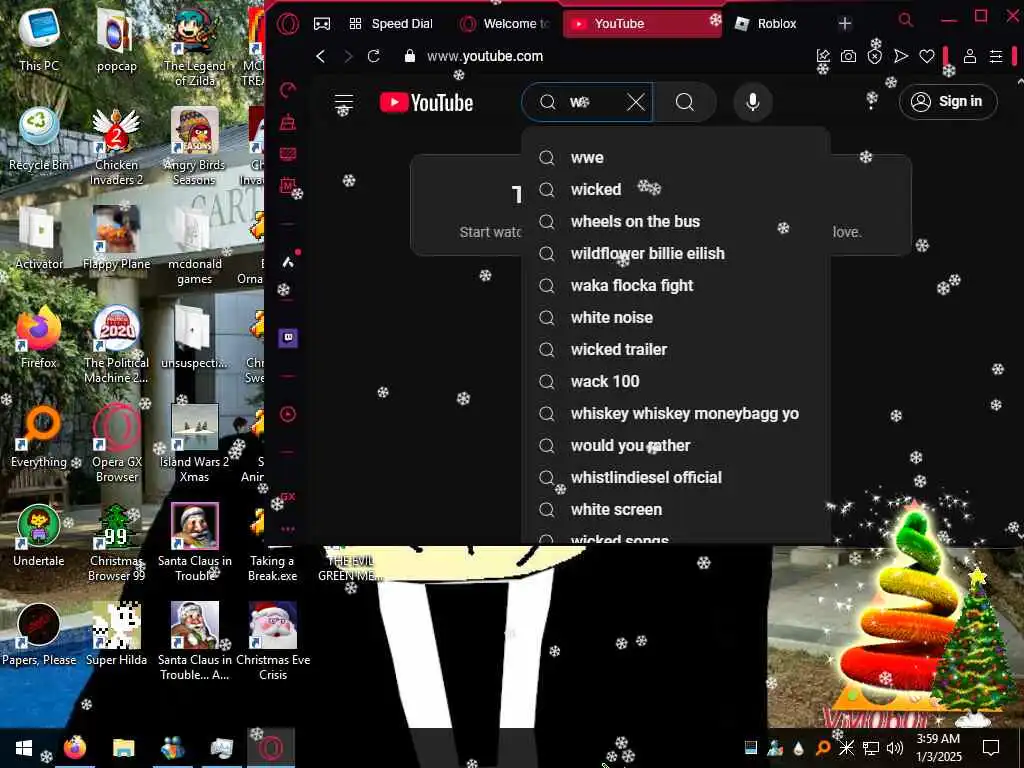Image resolution: width=1024 pixels, height=768 pixels.
Task: Pick the 'waka flocka fight' suggestion
Action: (x=676, y=285)
